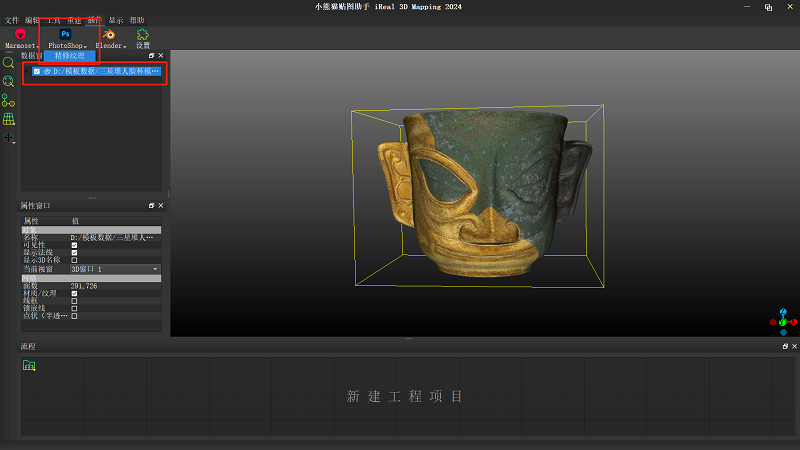800x450 pixels.
Task: Toggle the 可见性 checkbox
Action: pos(74,245)
